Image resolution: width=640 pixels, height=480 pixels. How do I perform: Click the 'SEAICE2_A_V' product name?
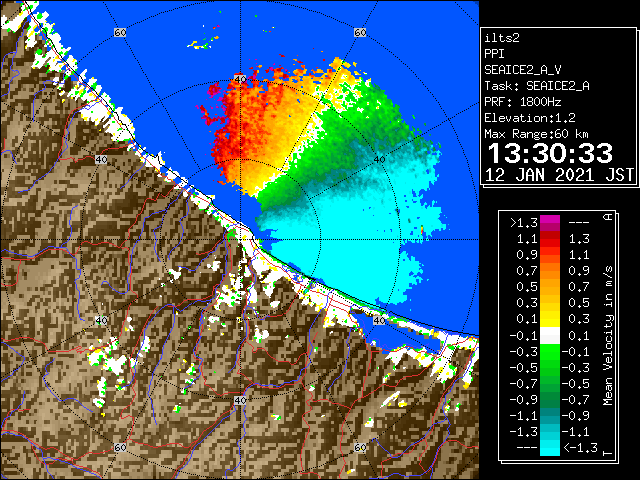[523, 70]
